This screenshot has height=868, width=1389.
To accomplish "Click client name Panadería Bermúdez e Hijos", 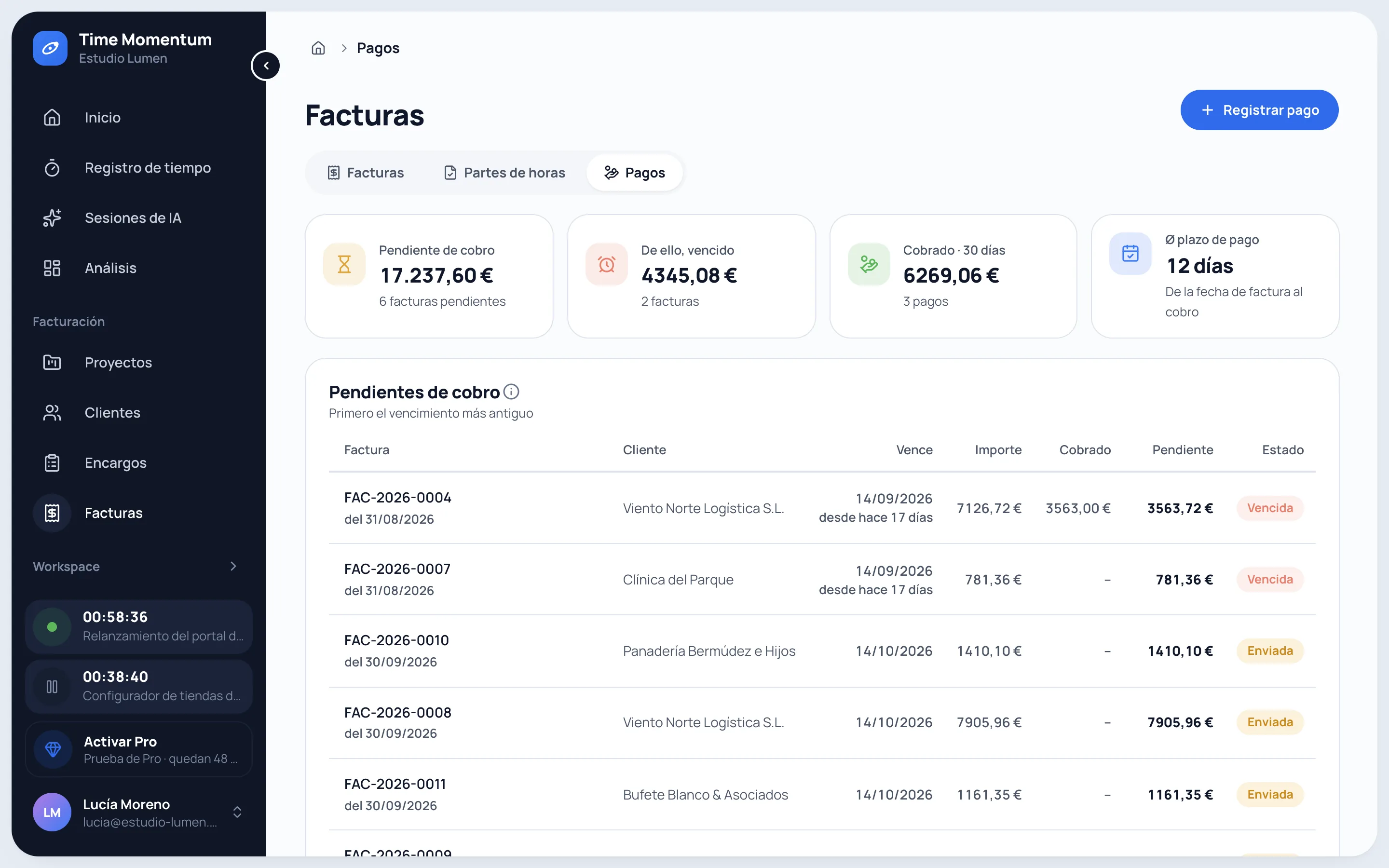I will point(709,651).
